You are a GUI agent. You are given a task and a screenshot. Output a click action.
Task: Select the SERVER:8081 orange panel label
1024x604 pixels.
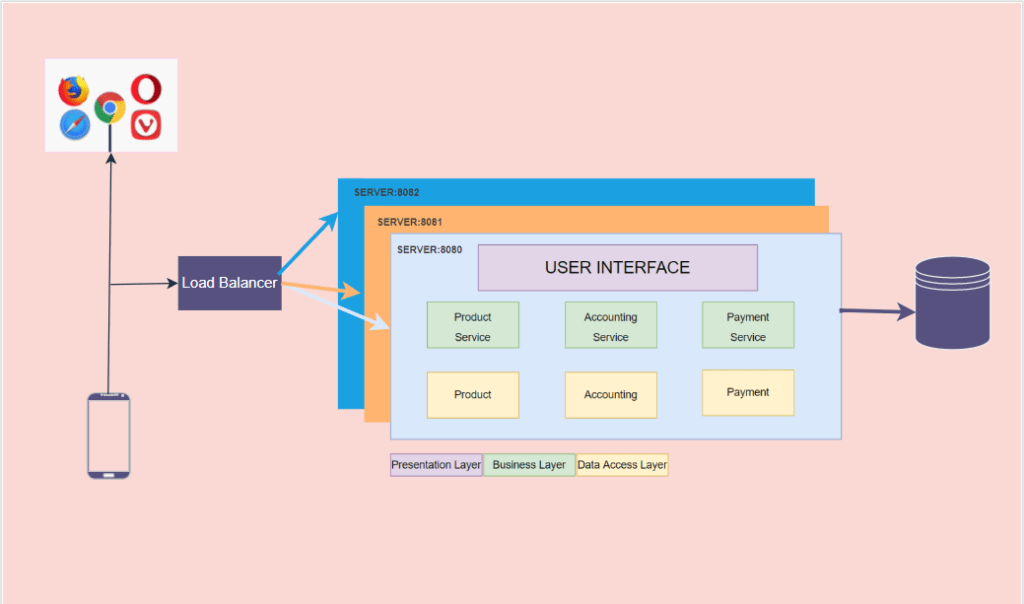click(x=410, y=222)
